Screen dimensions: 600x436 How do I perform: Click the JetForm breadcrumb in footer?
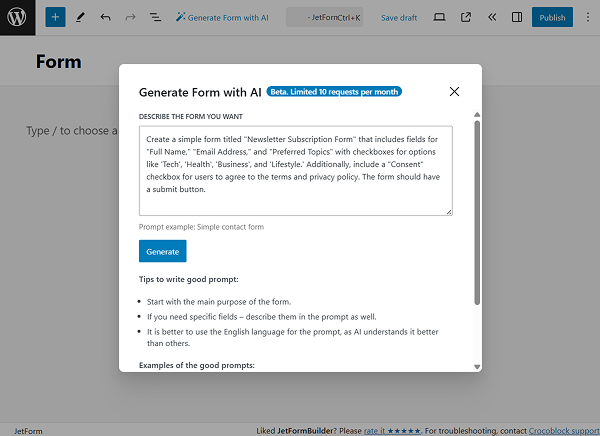[28, 431]
